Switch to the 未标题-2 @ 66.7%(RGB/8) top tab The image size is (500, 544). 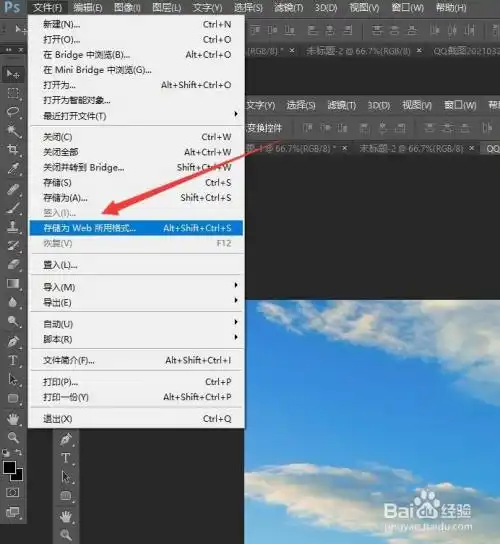358,51
